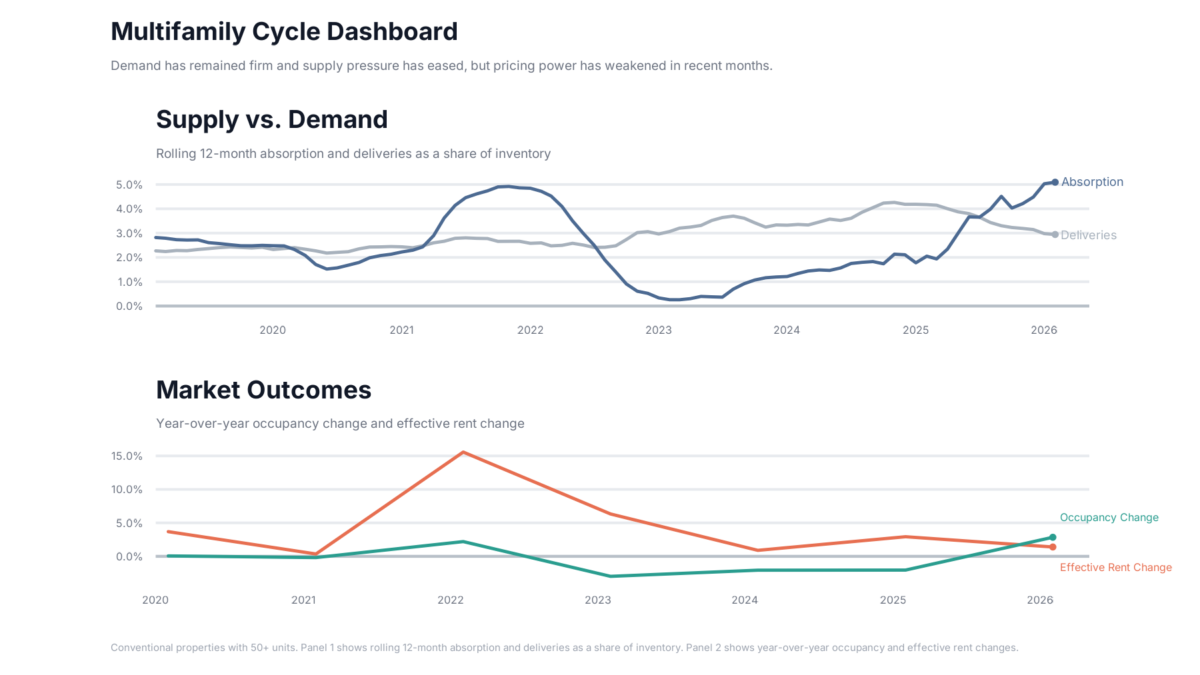Click the rolling 12-month absorption subtitle
Image resolution: width=1200 pixels, height=675 pixels.
click(353, 154)
